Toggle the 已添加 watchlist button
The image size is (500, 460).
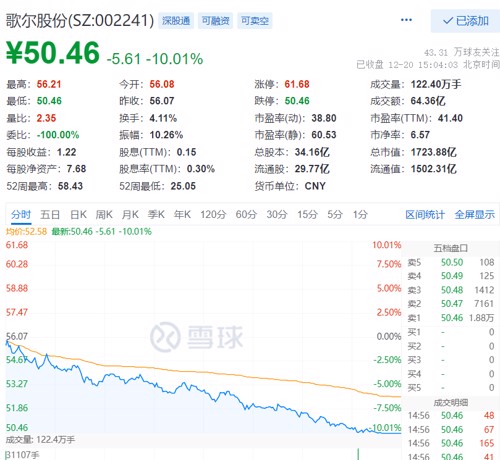[465, 21]
